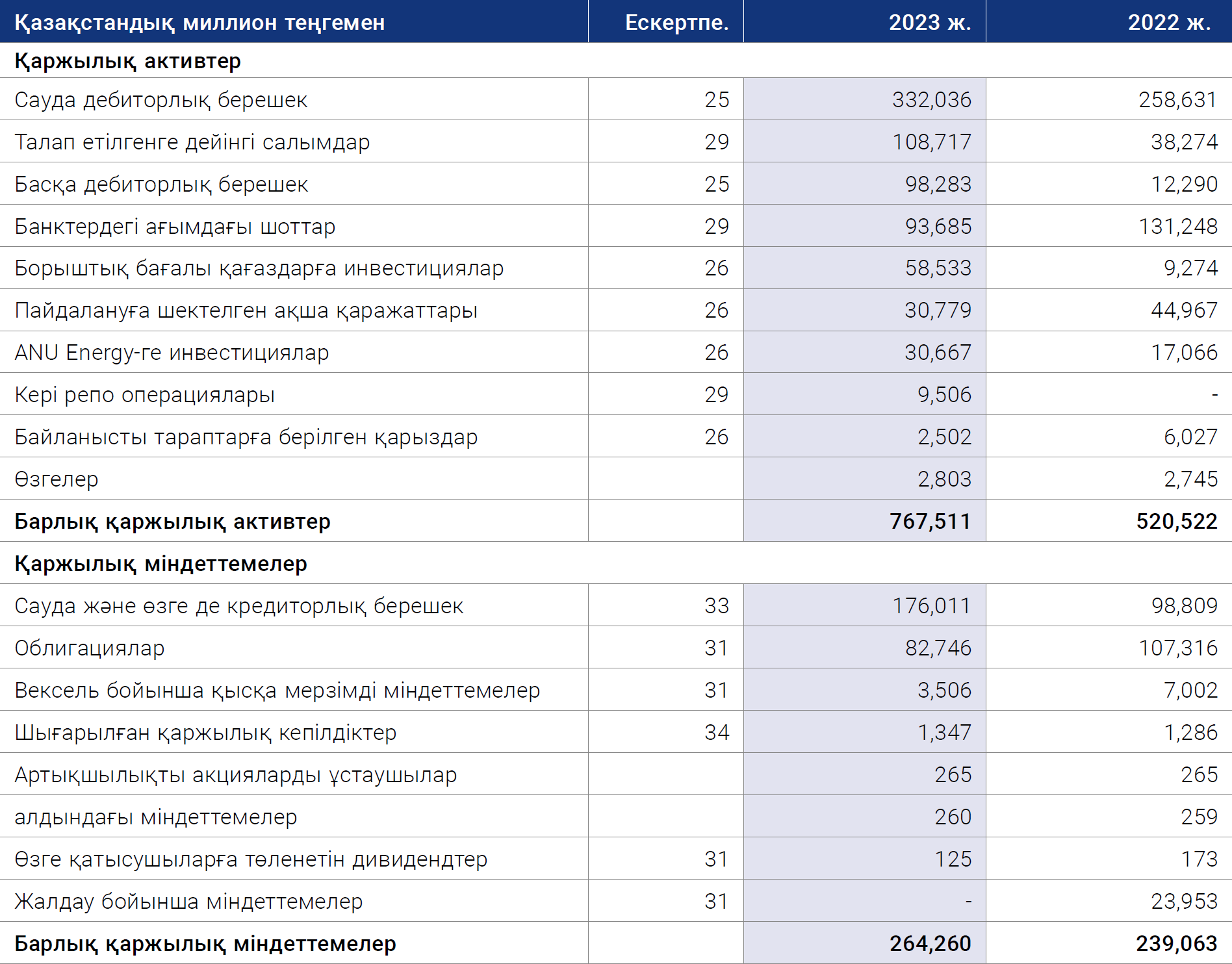Click the value 2,803
The width and height of the screenshot is (1232, 964).
coord(944,479)
